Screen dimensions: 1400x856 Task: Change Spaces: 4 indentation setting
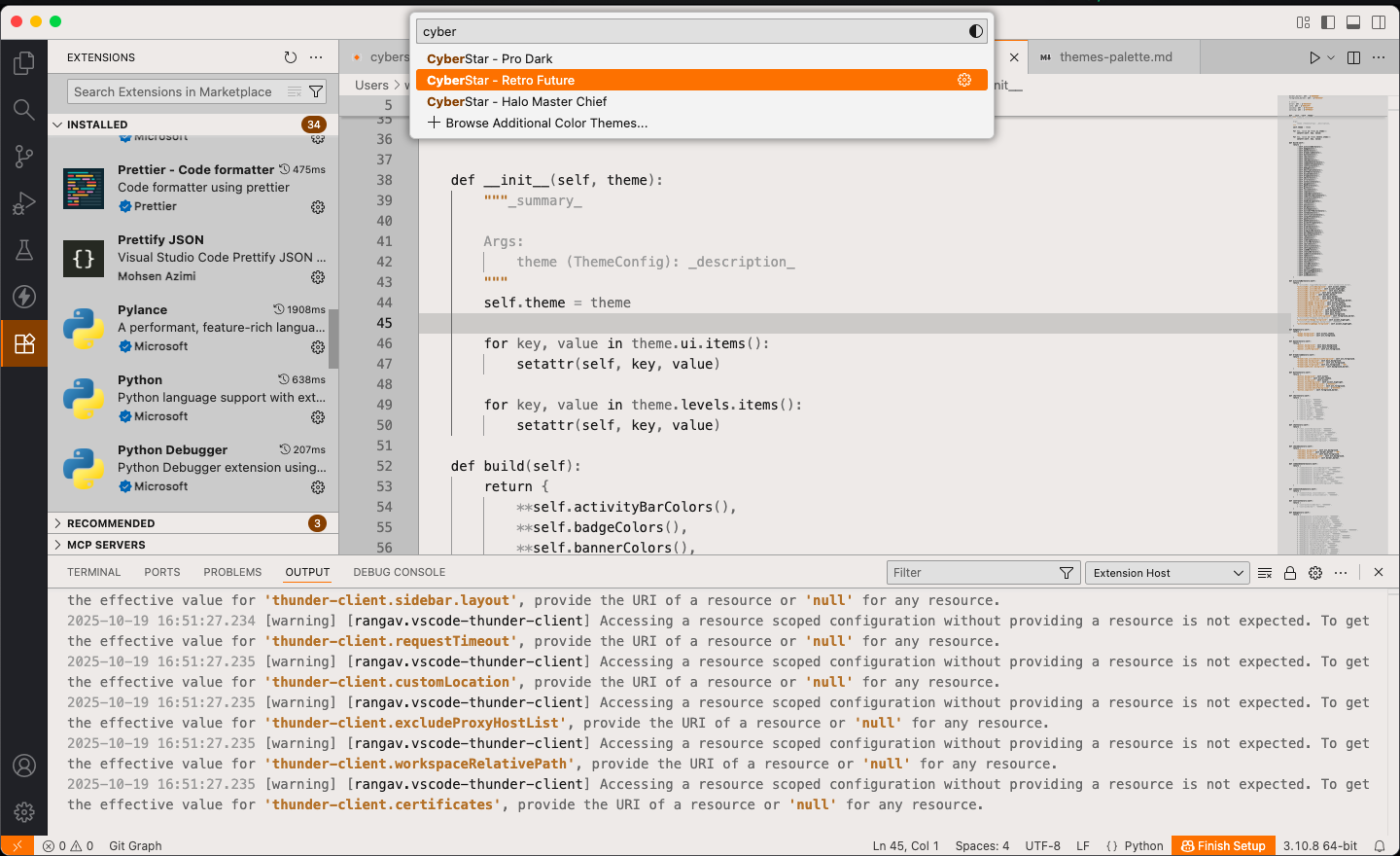pyautogui.click(x=982, y=846)
